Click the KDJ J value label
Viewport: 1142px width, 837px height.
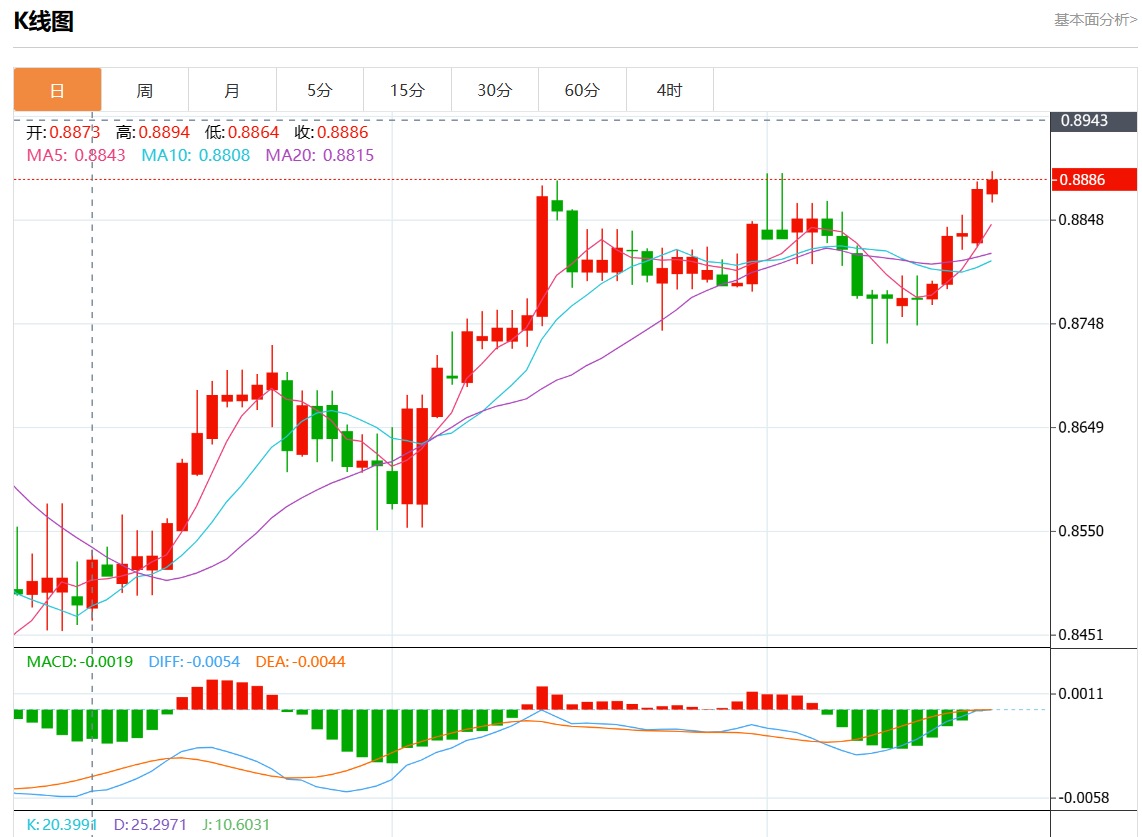pyautogui.click(x=236, y=824)
